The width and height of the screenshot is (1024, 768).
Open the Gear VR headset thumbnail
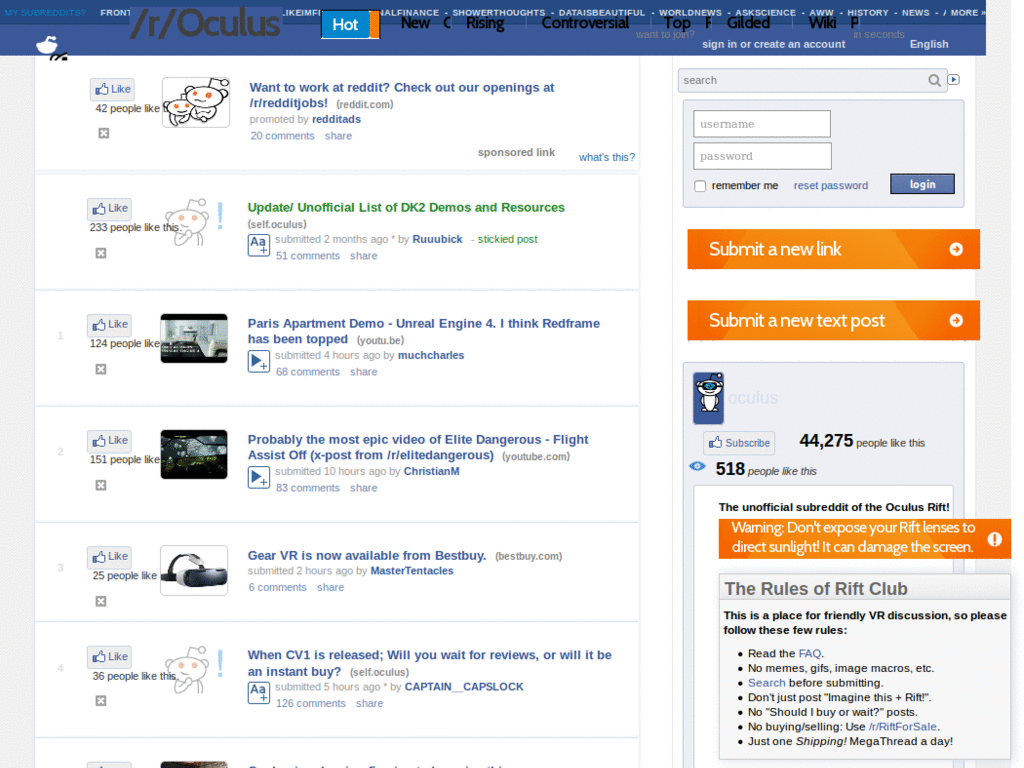[194, 571]
